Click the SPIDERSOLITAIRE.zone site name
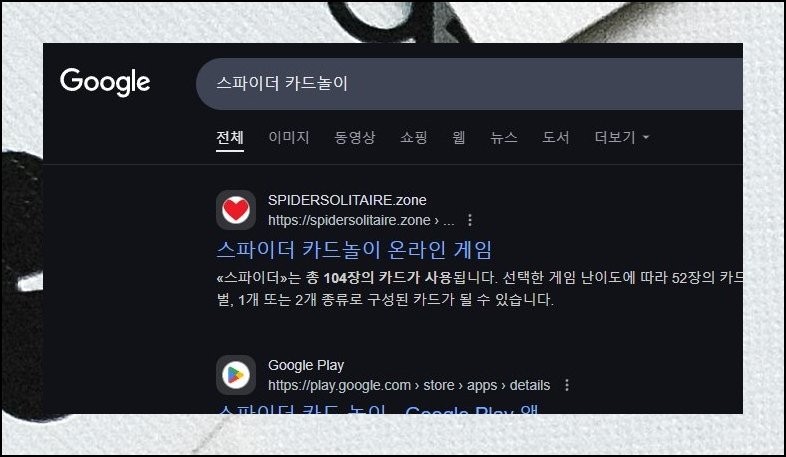The image size is (786, 457). coord(347,200)
